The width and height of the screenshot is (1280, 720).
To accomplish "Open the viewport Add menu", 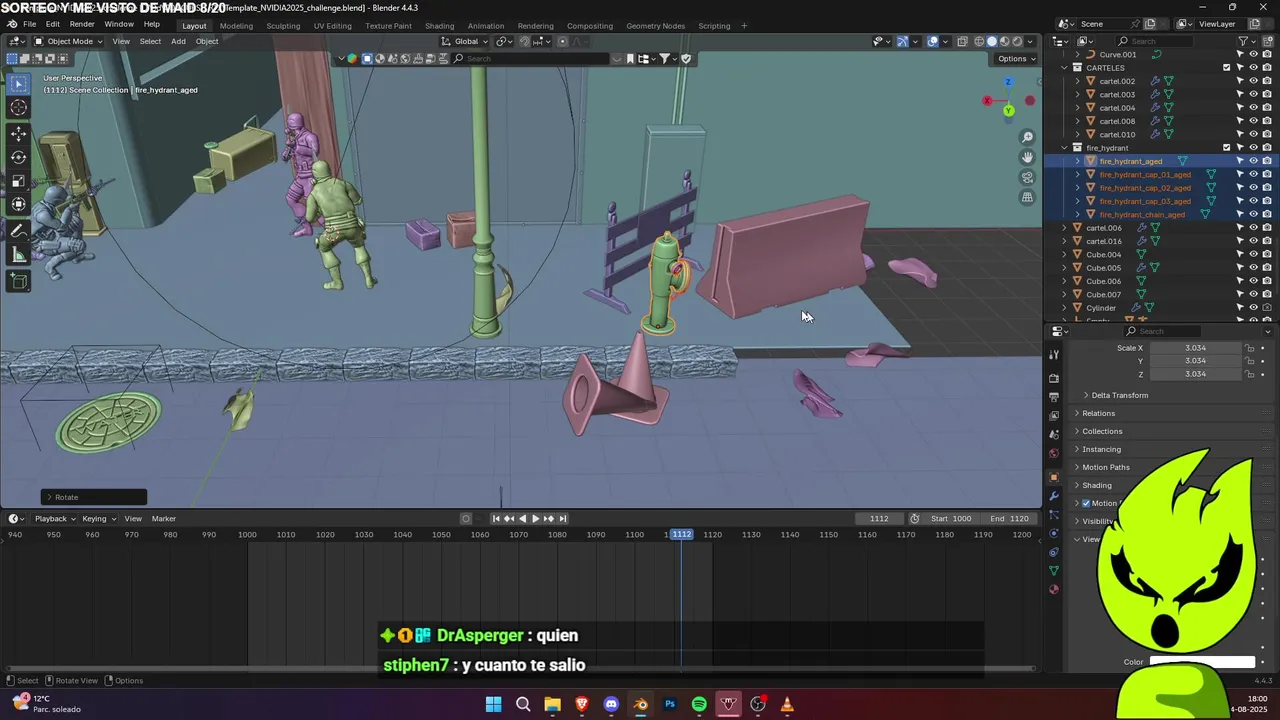I will tap(178, 41).
